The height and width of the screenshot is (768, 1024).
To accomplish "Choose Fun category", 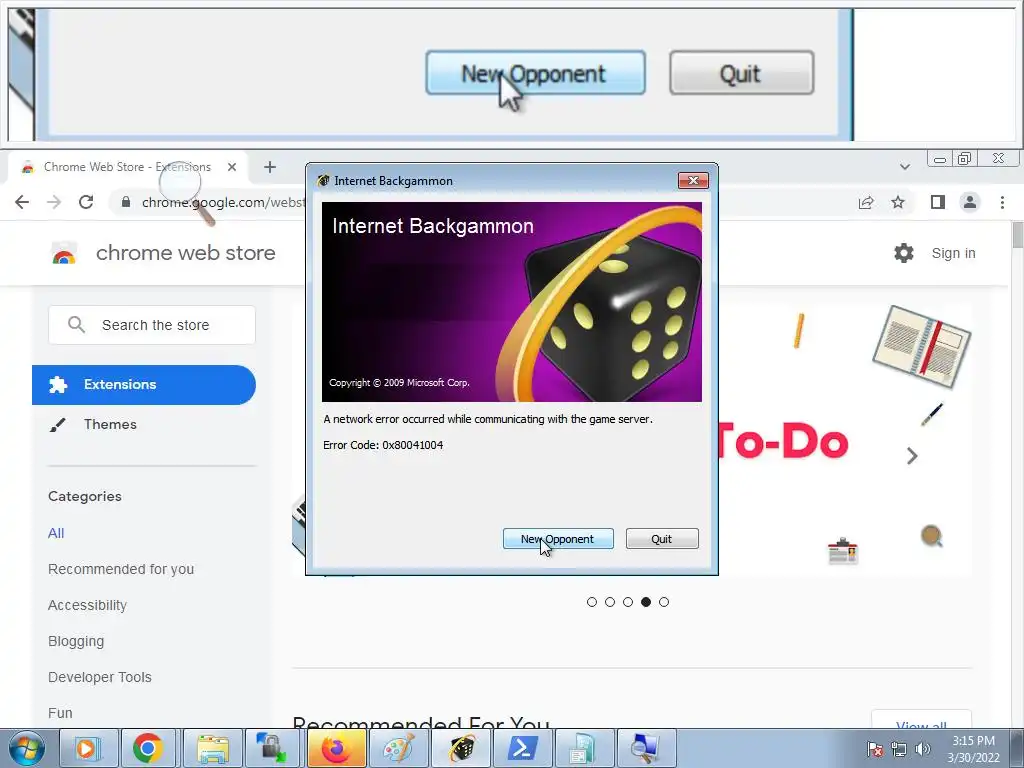I will pyautogui.click(x=60, y=712).
